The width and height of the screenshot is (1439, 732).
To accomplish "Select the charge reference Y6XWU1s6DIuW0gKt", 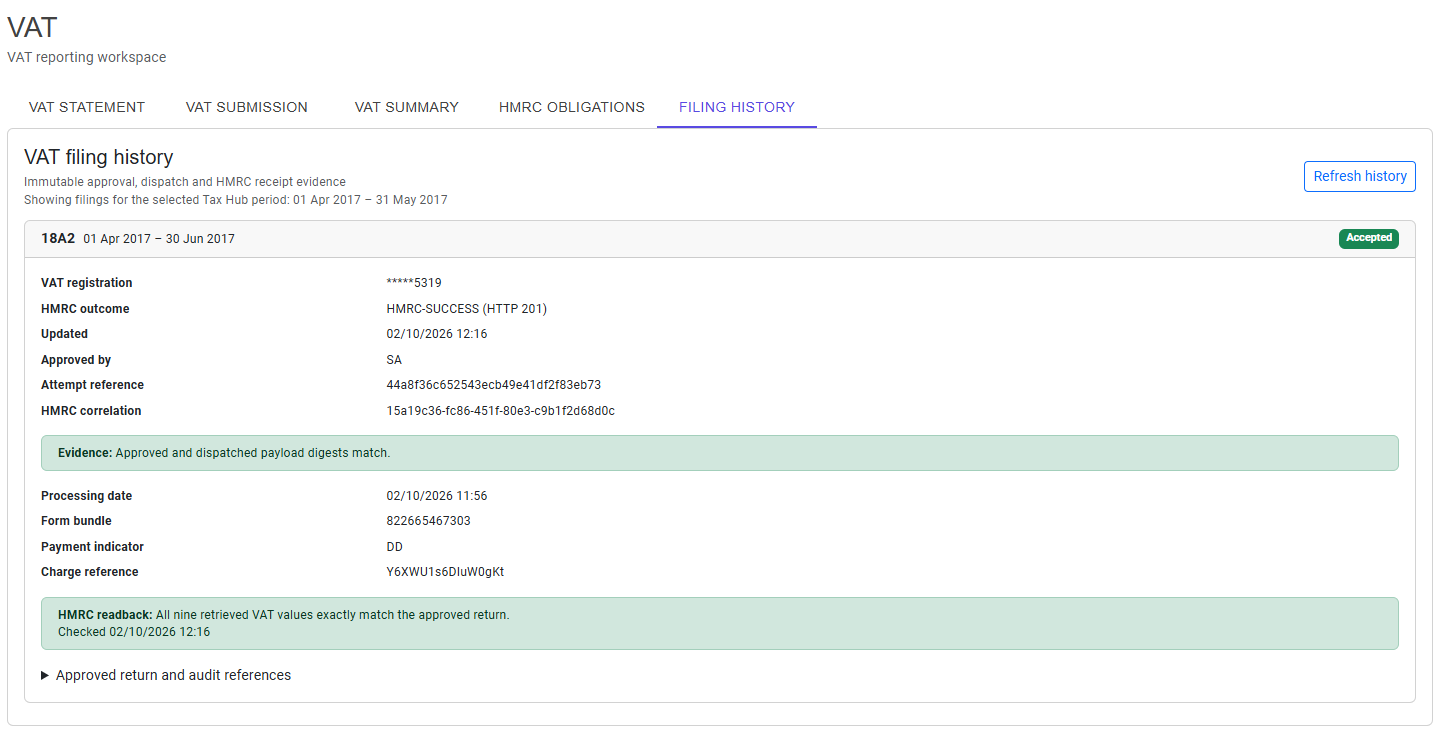I will point(446,572).
